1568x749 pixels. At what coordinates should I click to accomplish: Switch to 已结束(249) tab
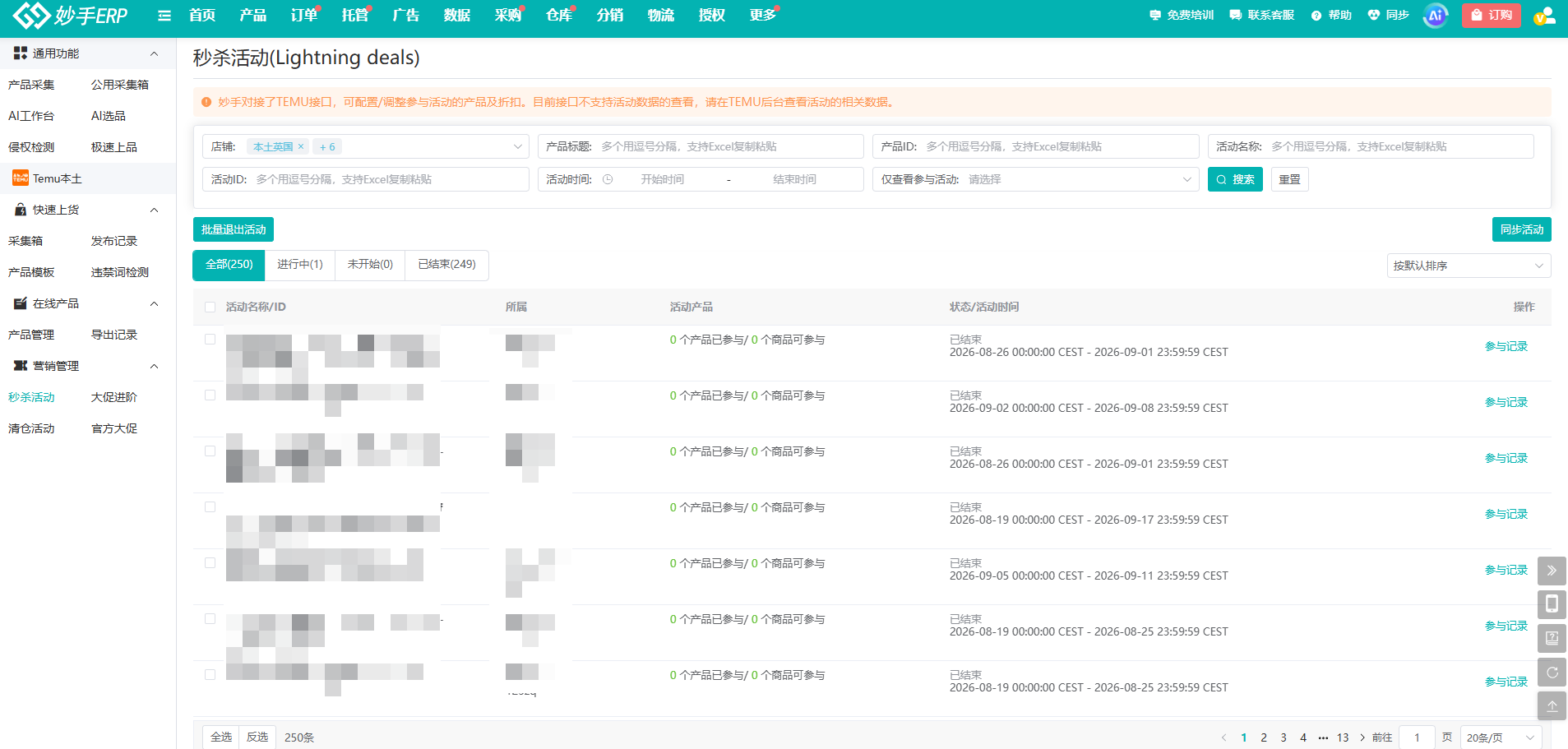[x=446, y=265]
